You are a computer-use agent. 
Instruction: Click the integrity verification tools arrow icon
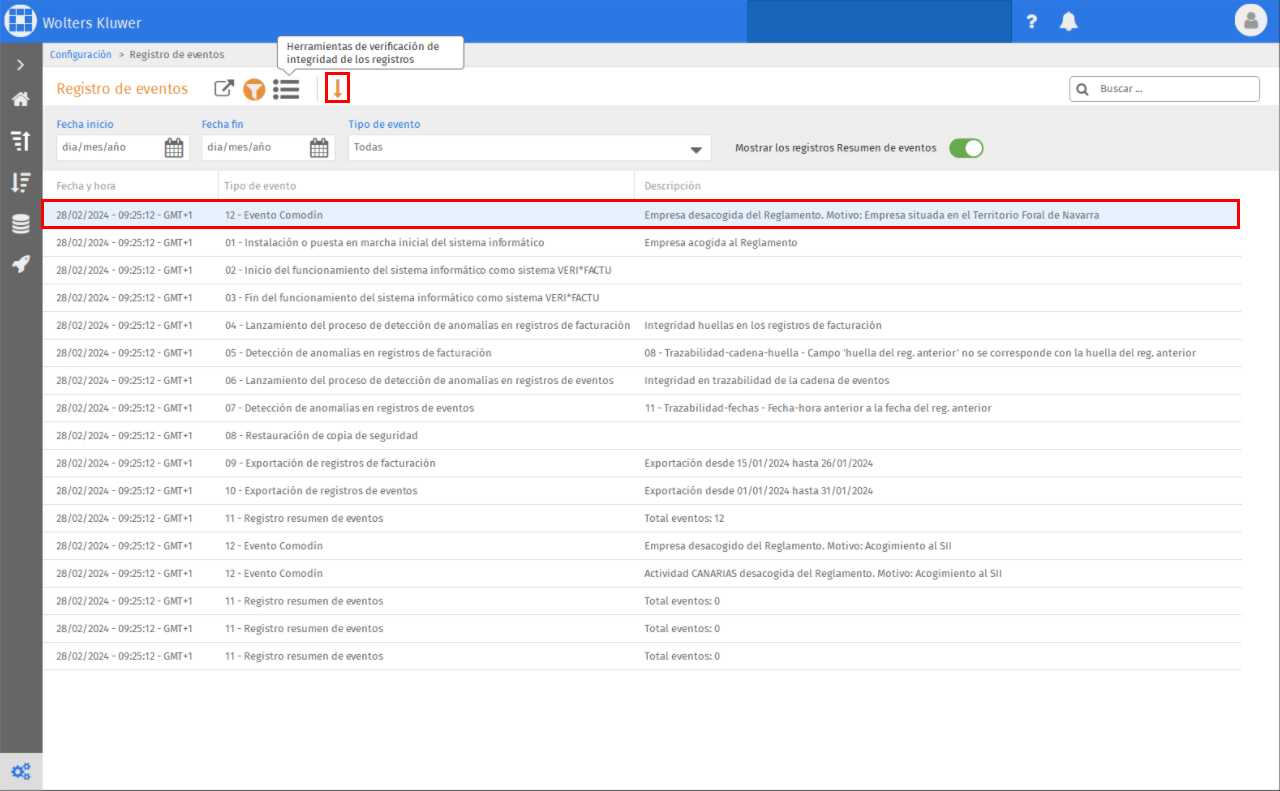point(338,88)
